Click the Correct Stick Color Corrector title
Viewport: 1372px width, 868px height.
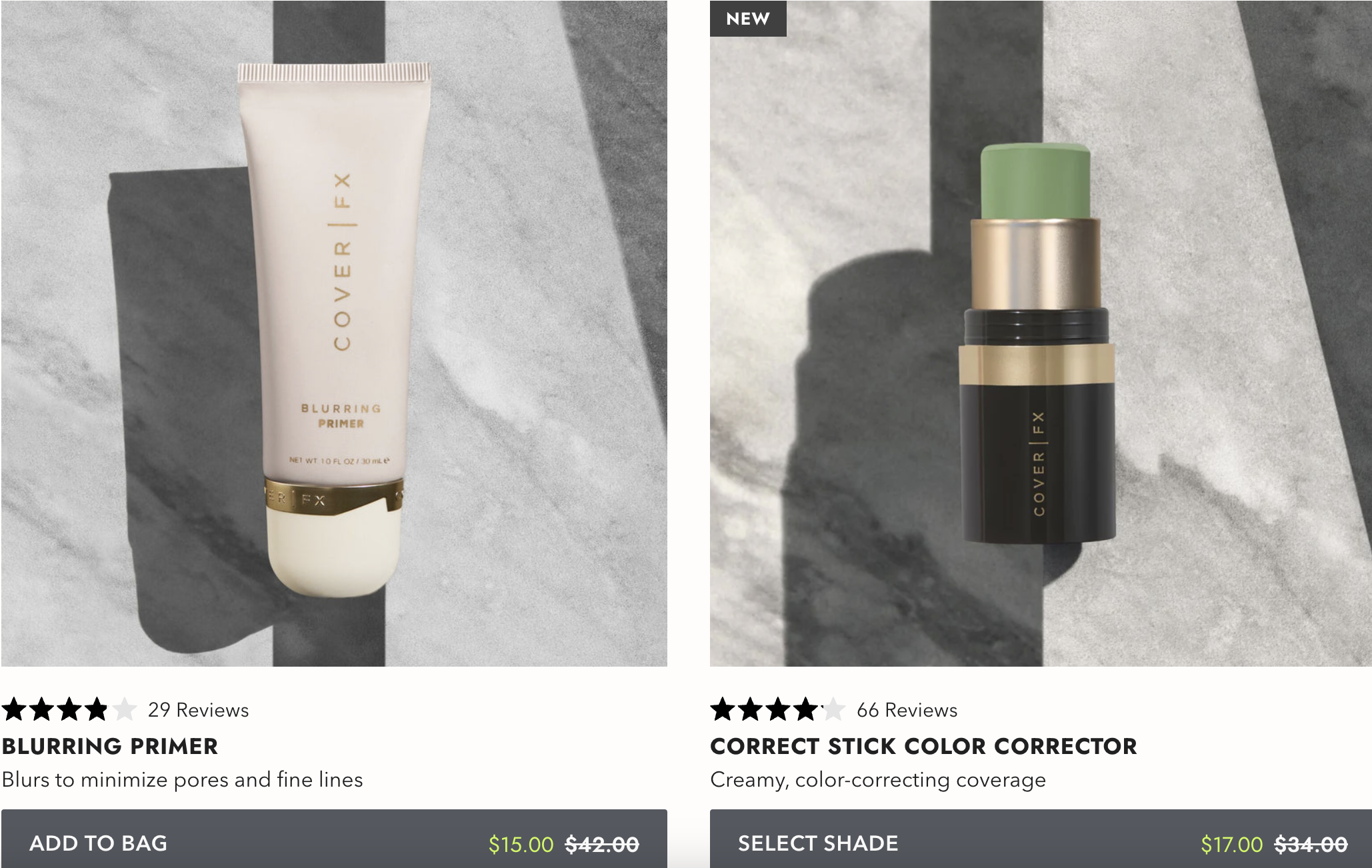click(923, 746)
